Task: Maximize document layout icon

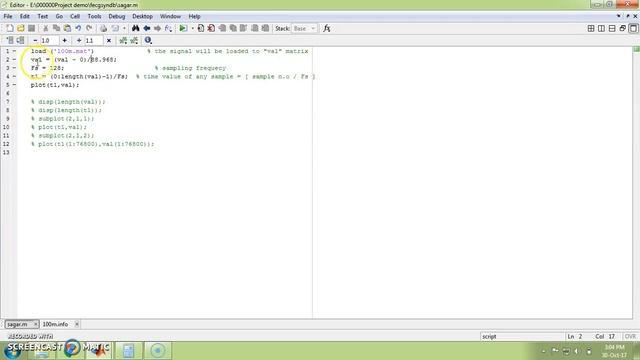Action: click(633, 28)
